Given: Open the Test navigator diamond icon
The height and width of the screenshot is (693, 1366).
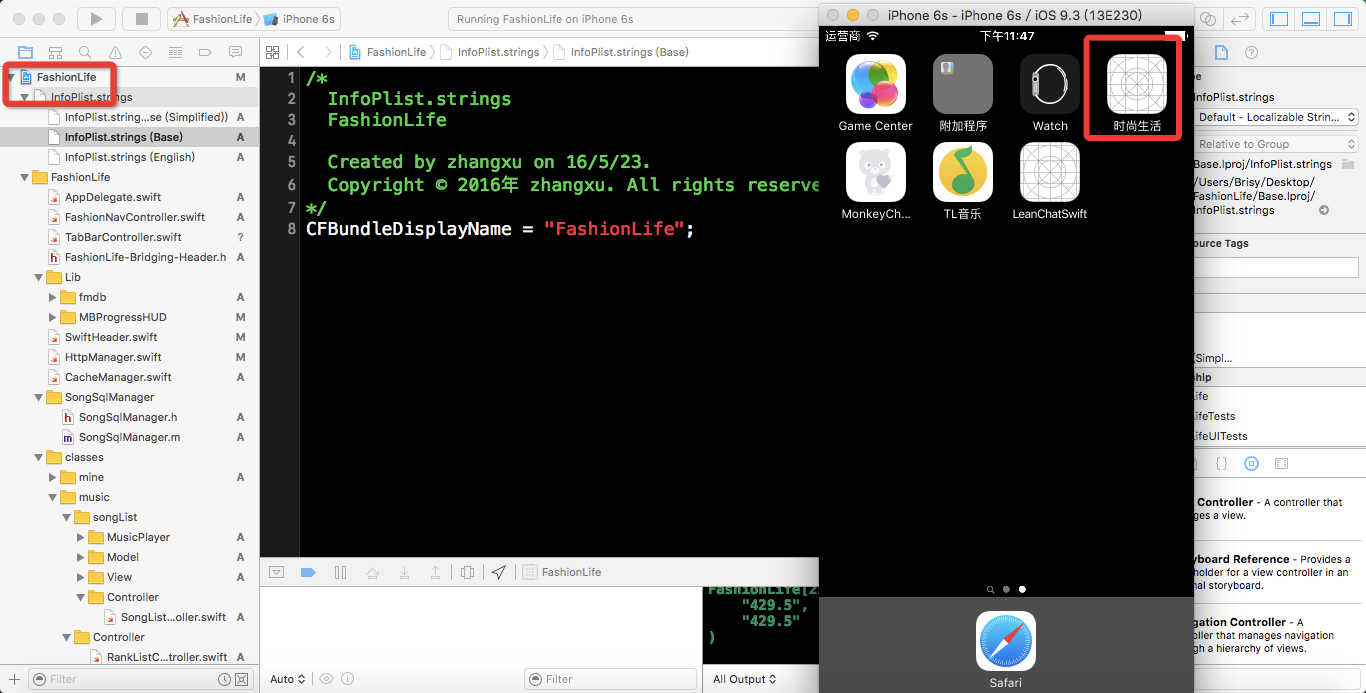Looking at the screenshot, I should click(146, 52).
